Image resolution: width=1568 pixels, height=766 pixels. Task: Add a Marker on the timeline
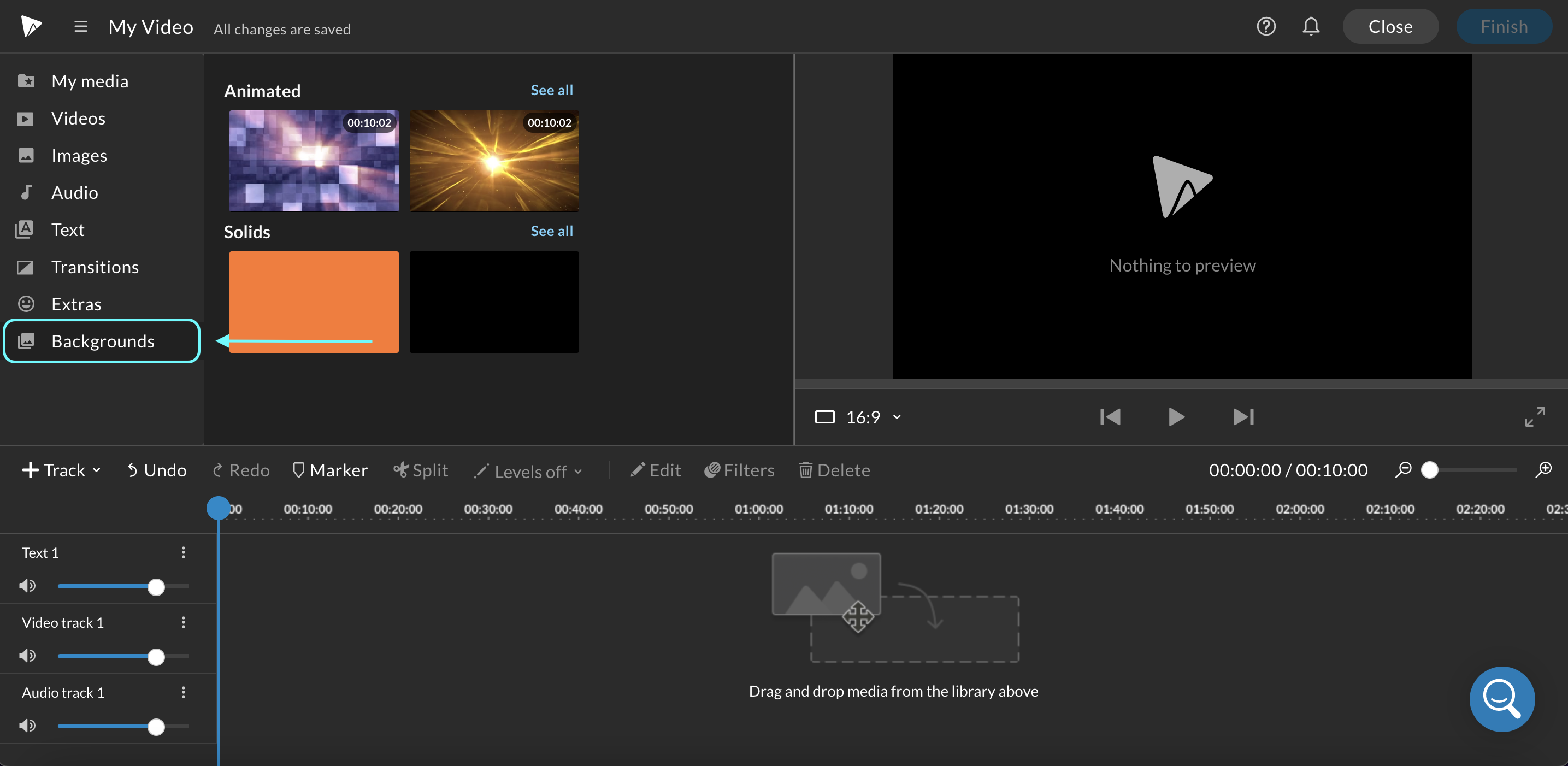(x=331, y=470)
